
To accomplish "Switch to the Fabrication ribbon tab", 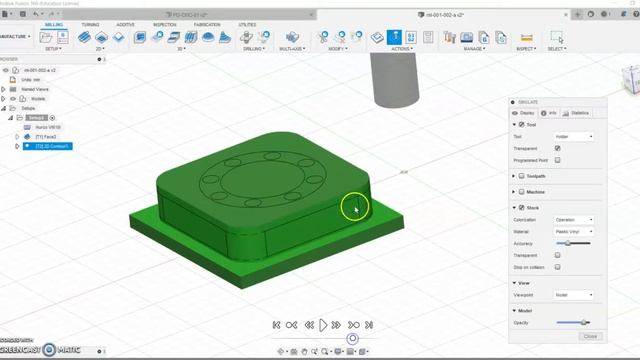I will tap(207, 25).
